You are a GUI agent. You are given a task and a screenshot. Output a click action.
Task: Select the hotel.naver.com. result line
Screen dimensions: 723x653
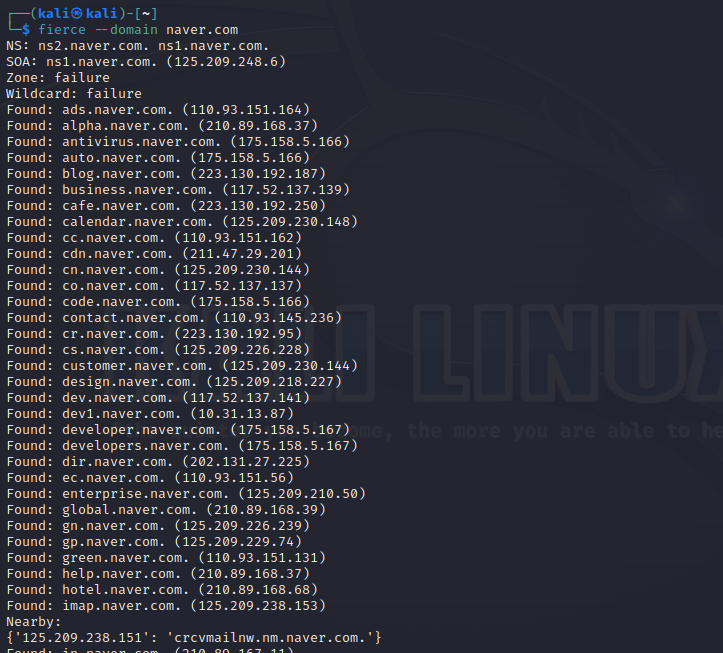click(162, 589)
